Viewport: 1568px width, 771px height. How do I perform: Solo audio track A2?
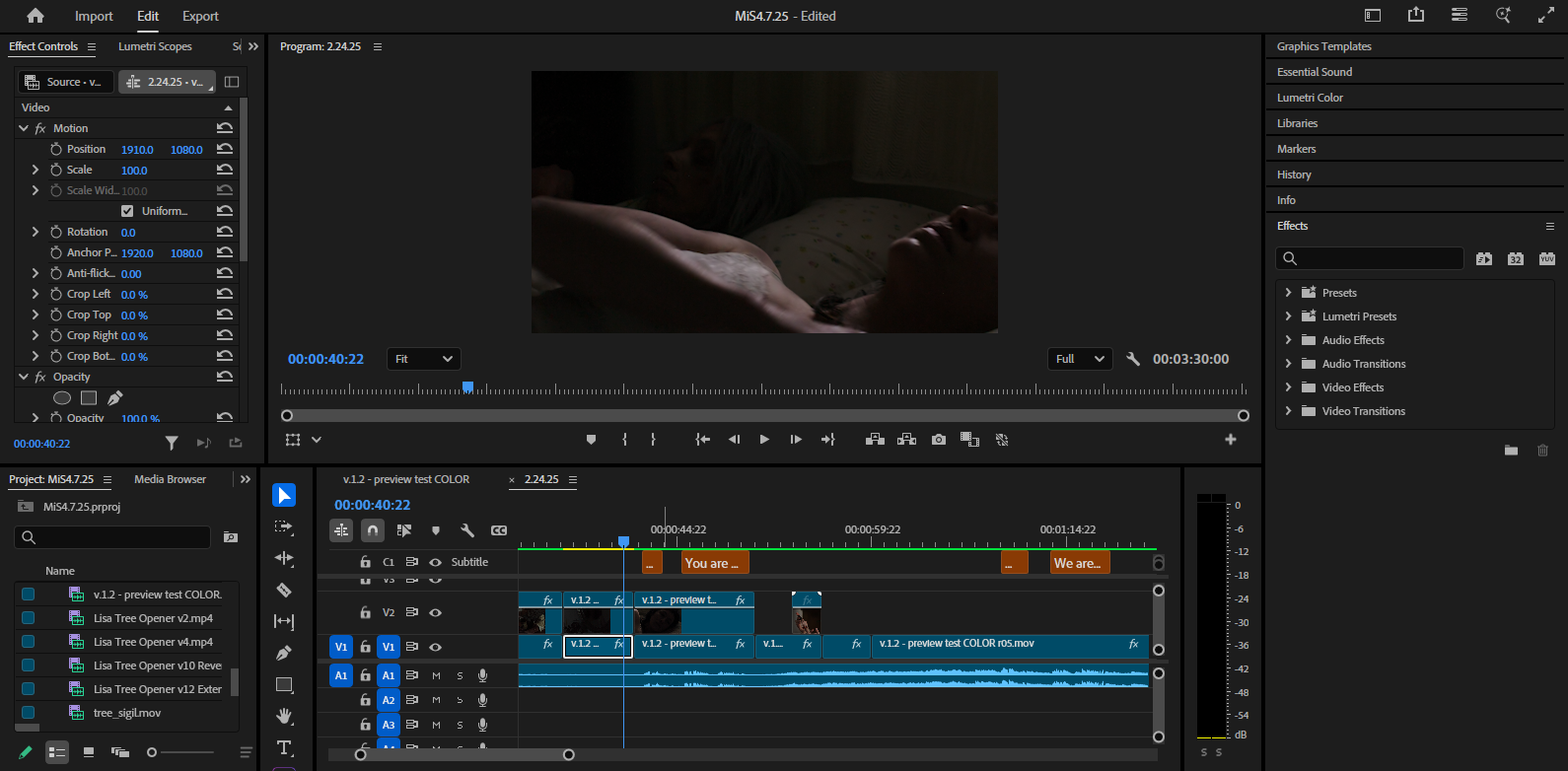460,700
